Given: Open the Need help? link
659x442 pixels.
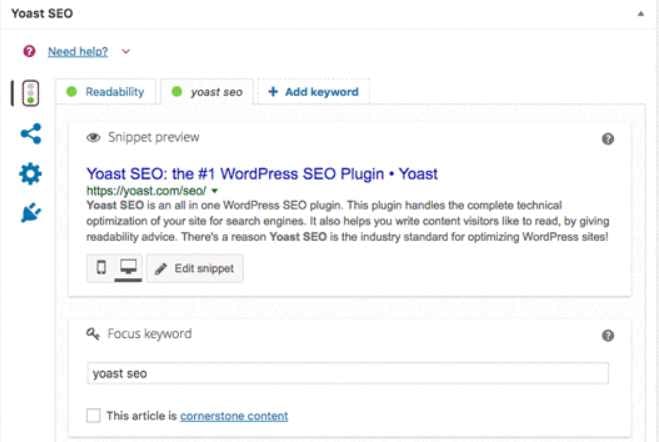Looking at the screenshot, I should click(x=78, y=52).
